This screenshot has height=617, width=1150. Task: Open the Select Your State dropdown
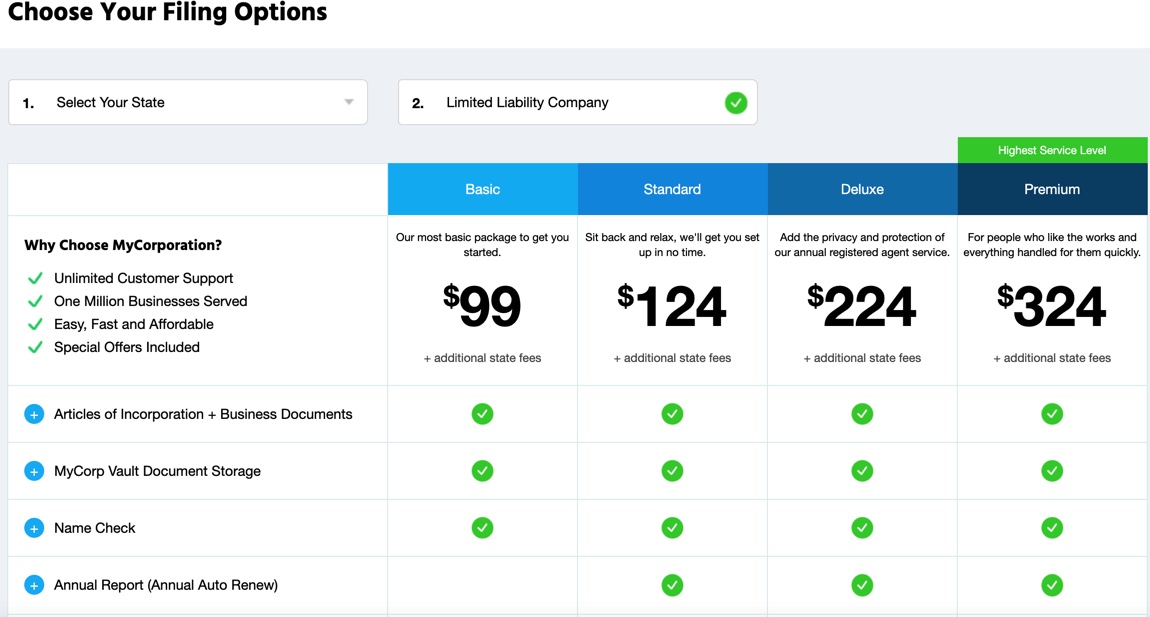[x=188, y=102]
